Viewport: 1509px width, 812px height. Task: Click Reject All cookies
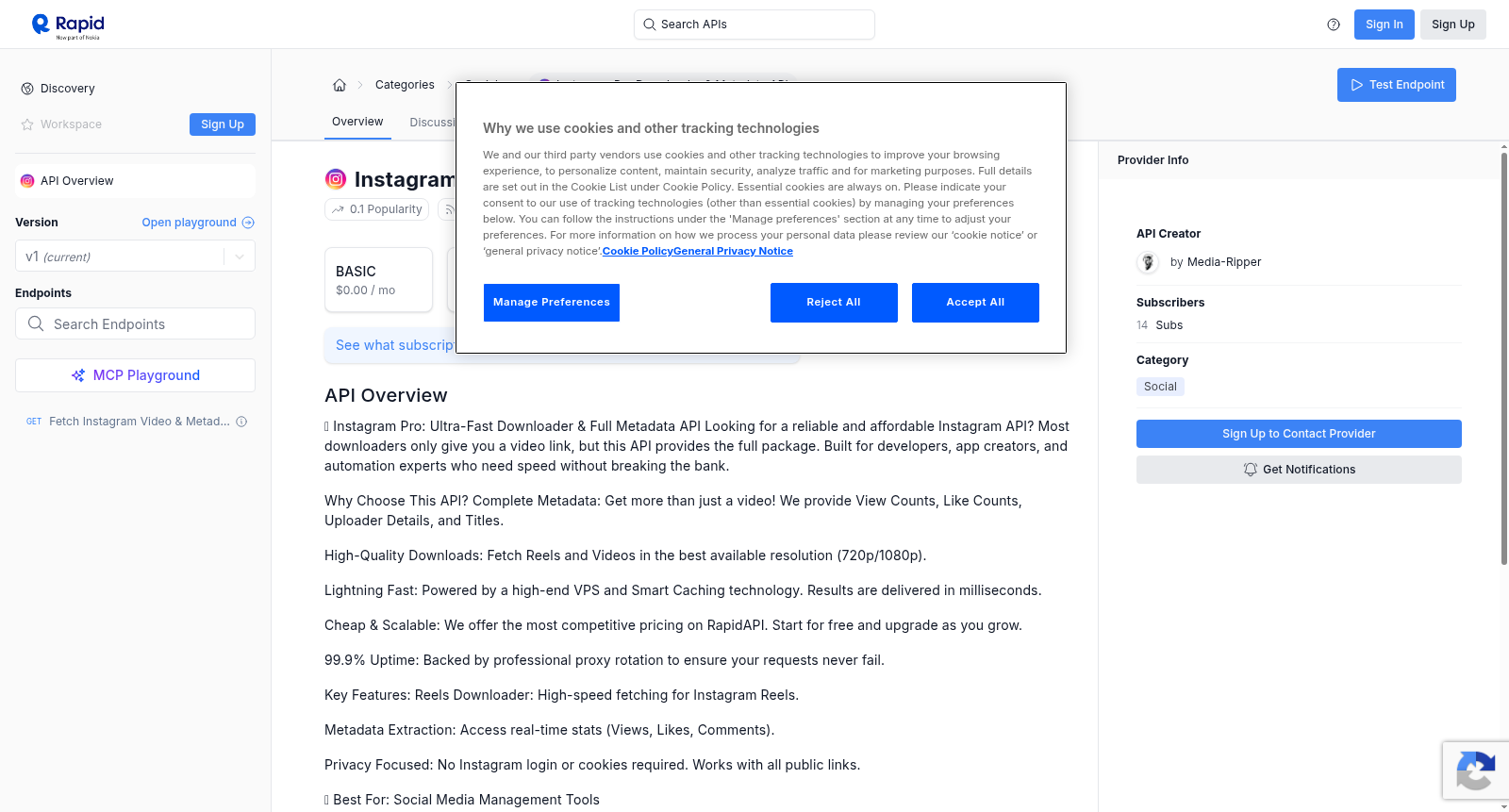click(x=834, y=303)
